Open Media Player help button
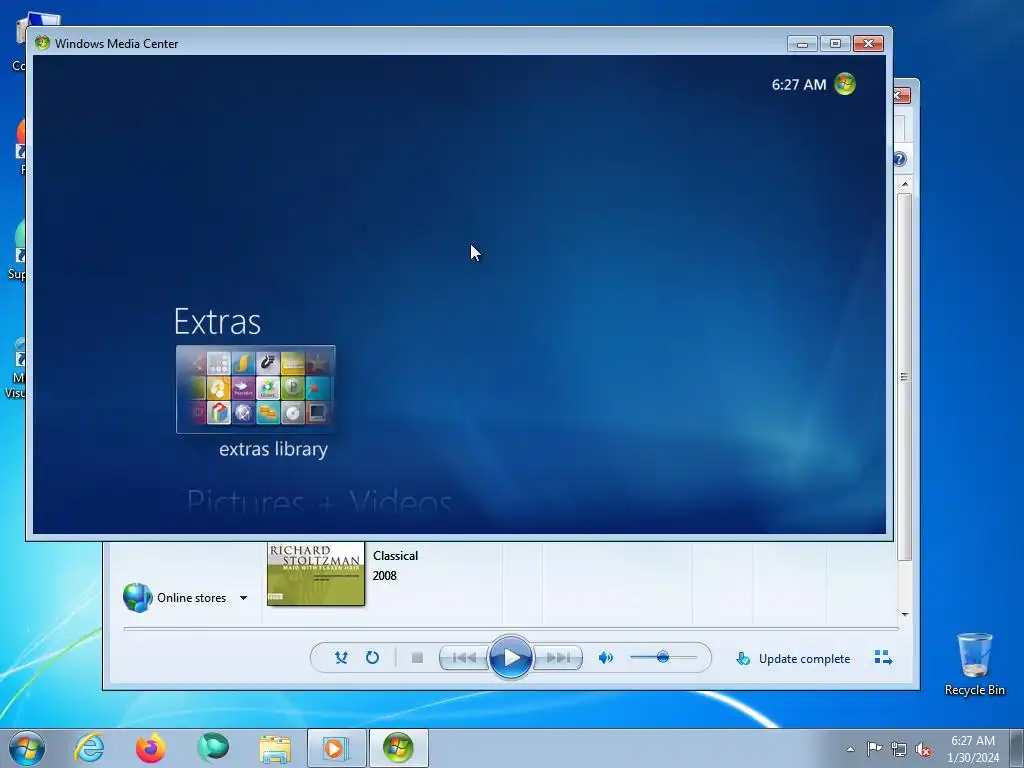 point(900,159)
